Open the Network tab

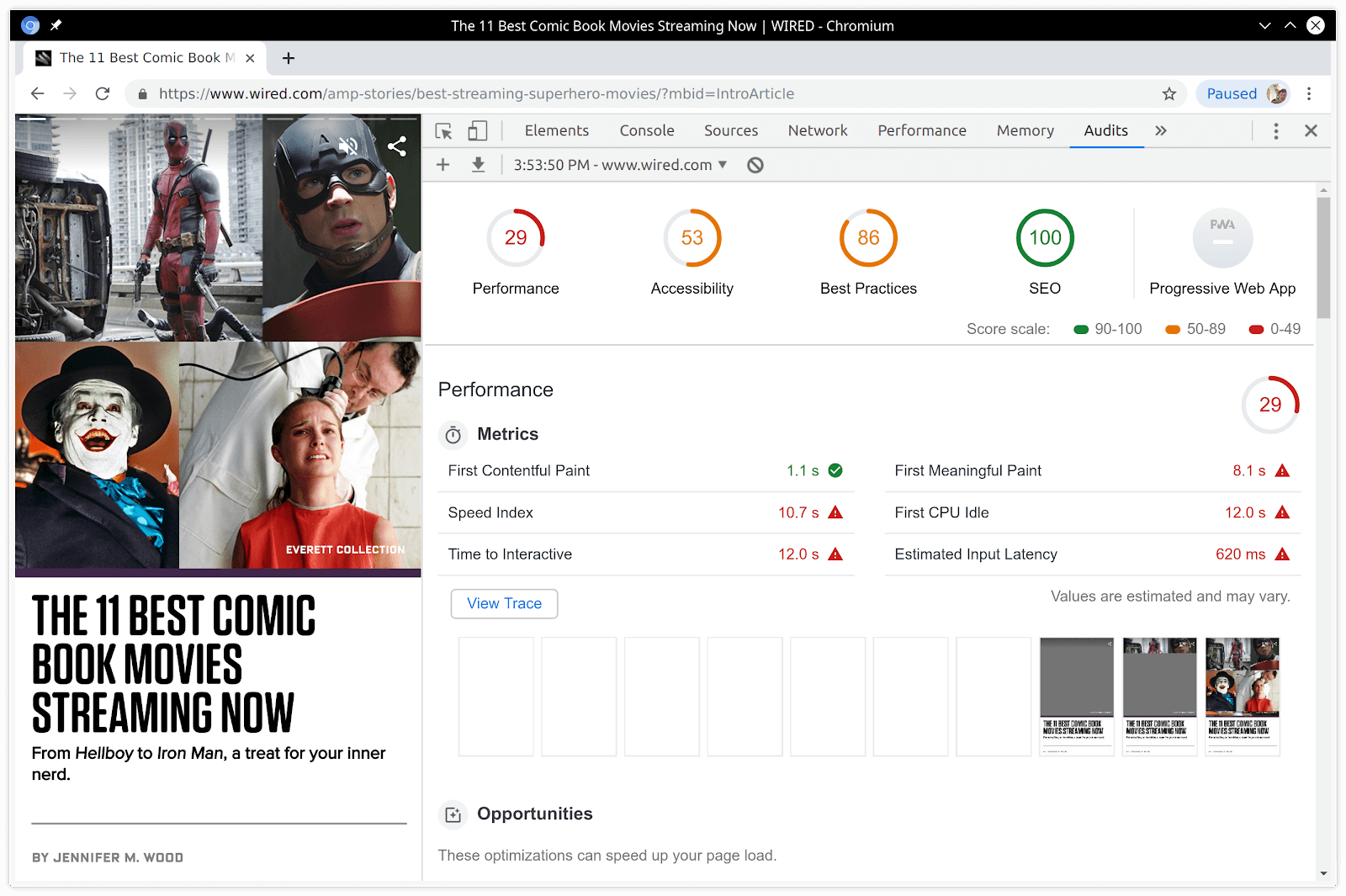(818, 130)
